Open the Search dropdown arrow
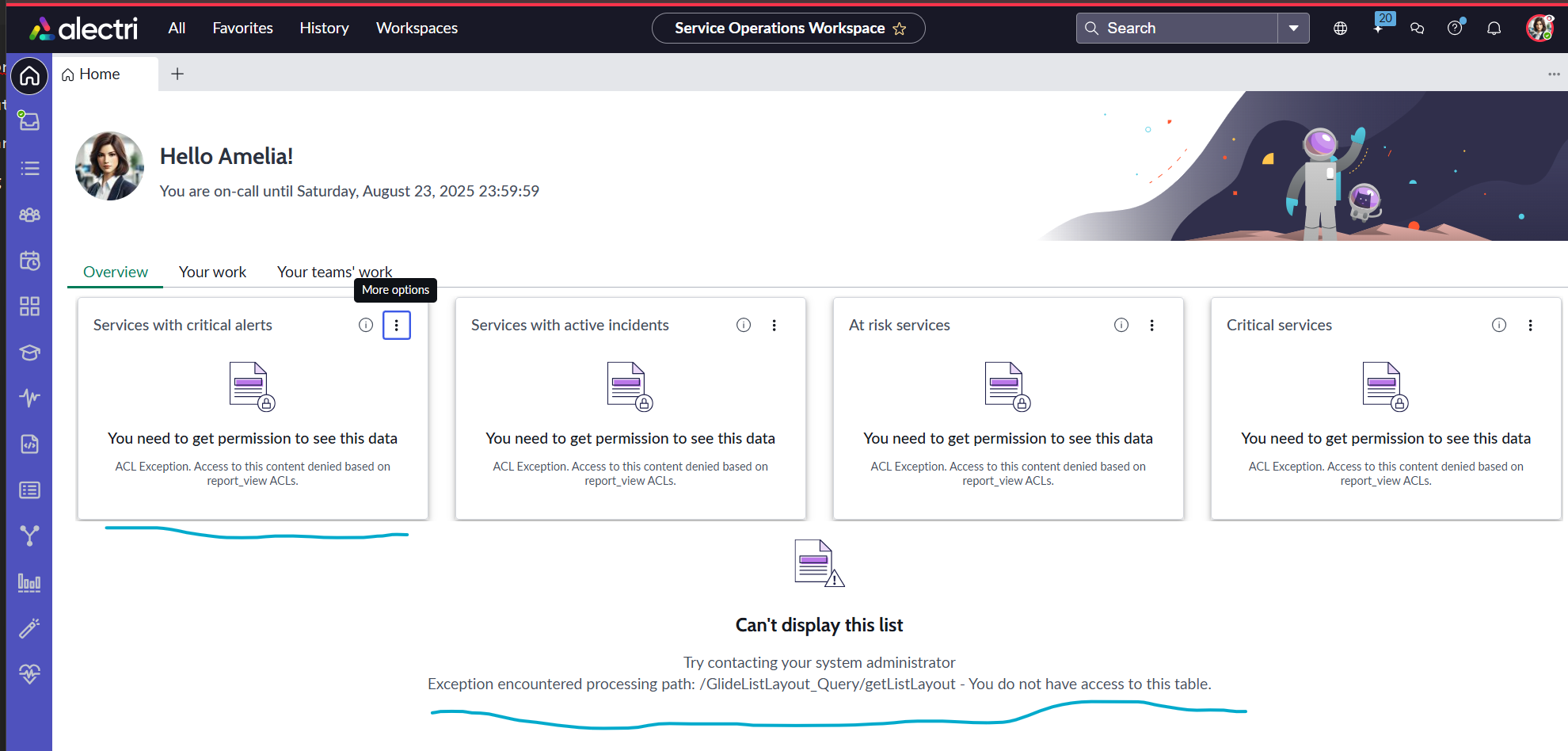Viewport: 1568px width, 751px height. [x=1293, y=28]
